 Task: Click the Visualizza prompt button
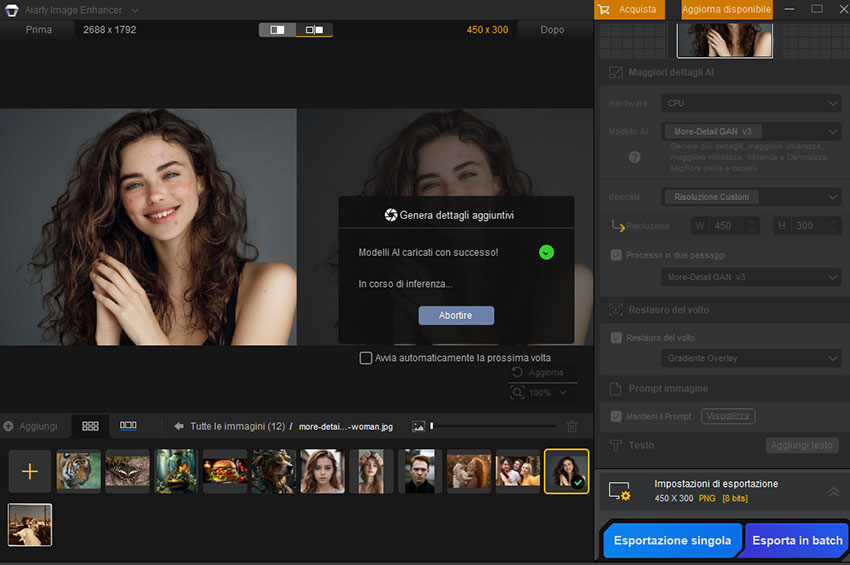click(728, 416)
